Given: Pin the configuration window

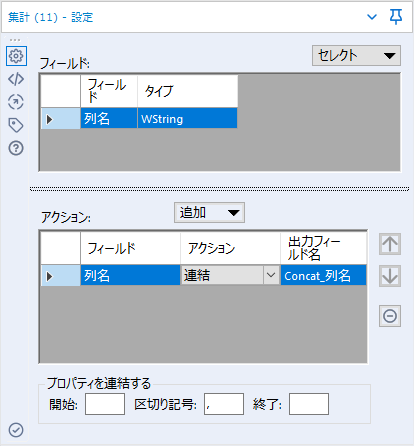Looking at the screenshot, I should click(396, 17).
